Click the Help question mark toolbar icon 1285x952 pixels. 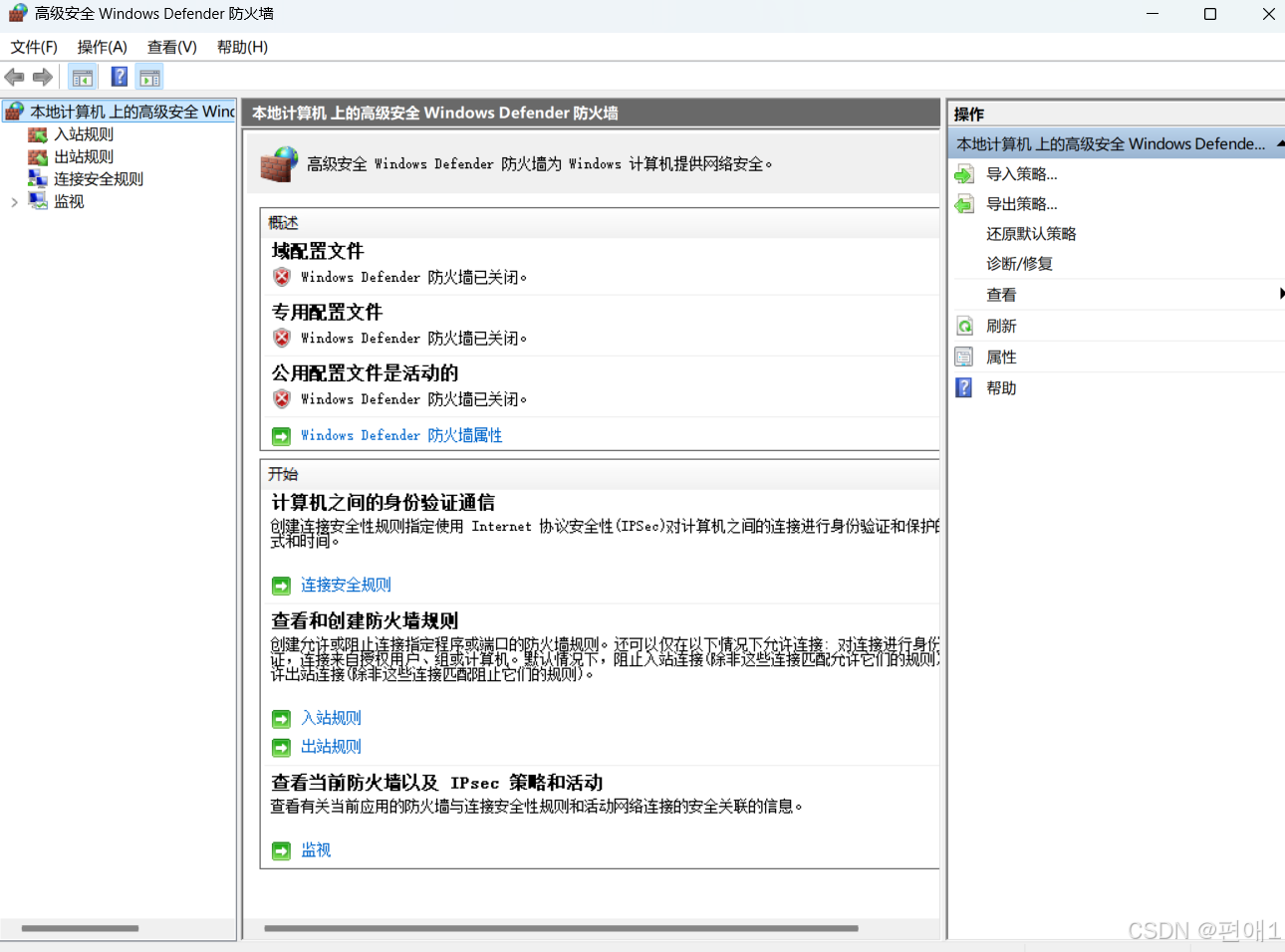pos(119,77)
